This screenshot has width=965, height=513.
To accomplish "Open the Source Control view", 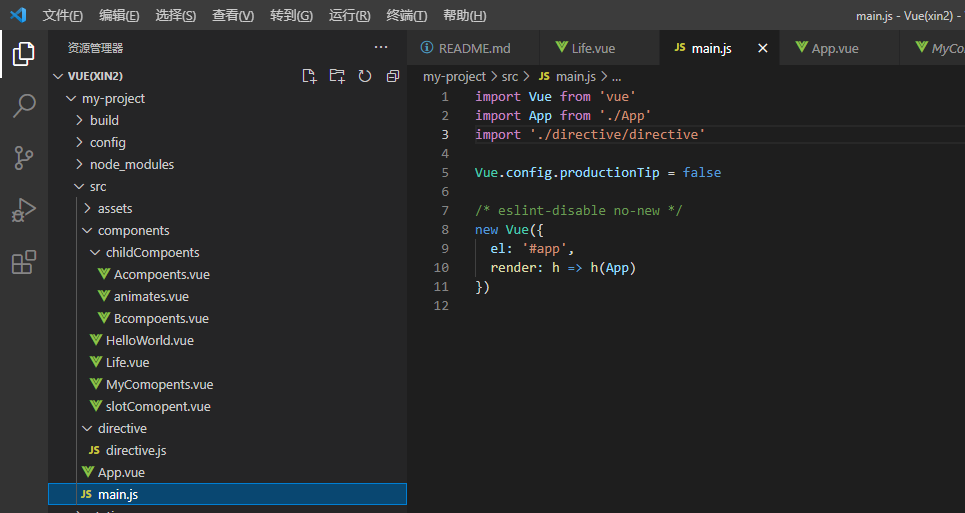I will pyautogui.click(x=23, y=158).
